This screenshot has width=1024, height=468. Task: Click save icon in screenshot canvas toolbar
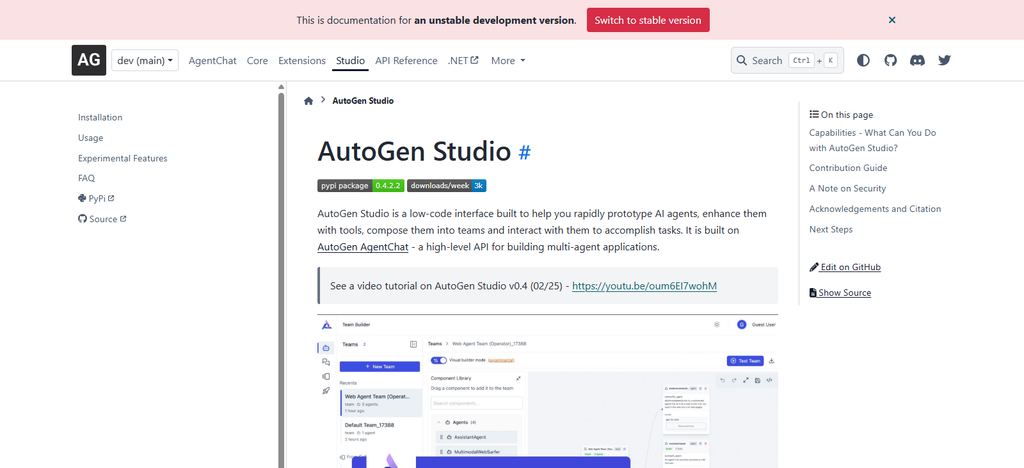tap(757, 380)
